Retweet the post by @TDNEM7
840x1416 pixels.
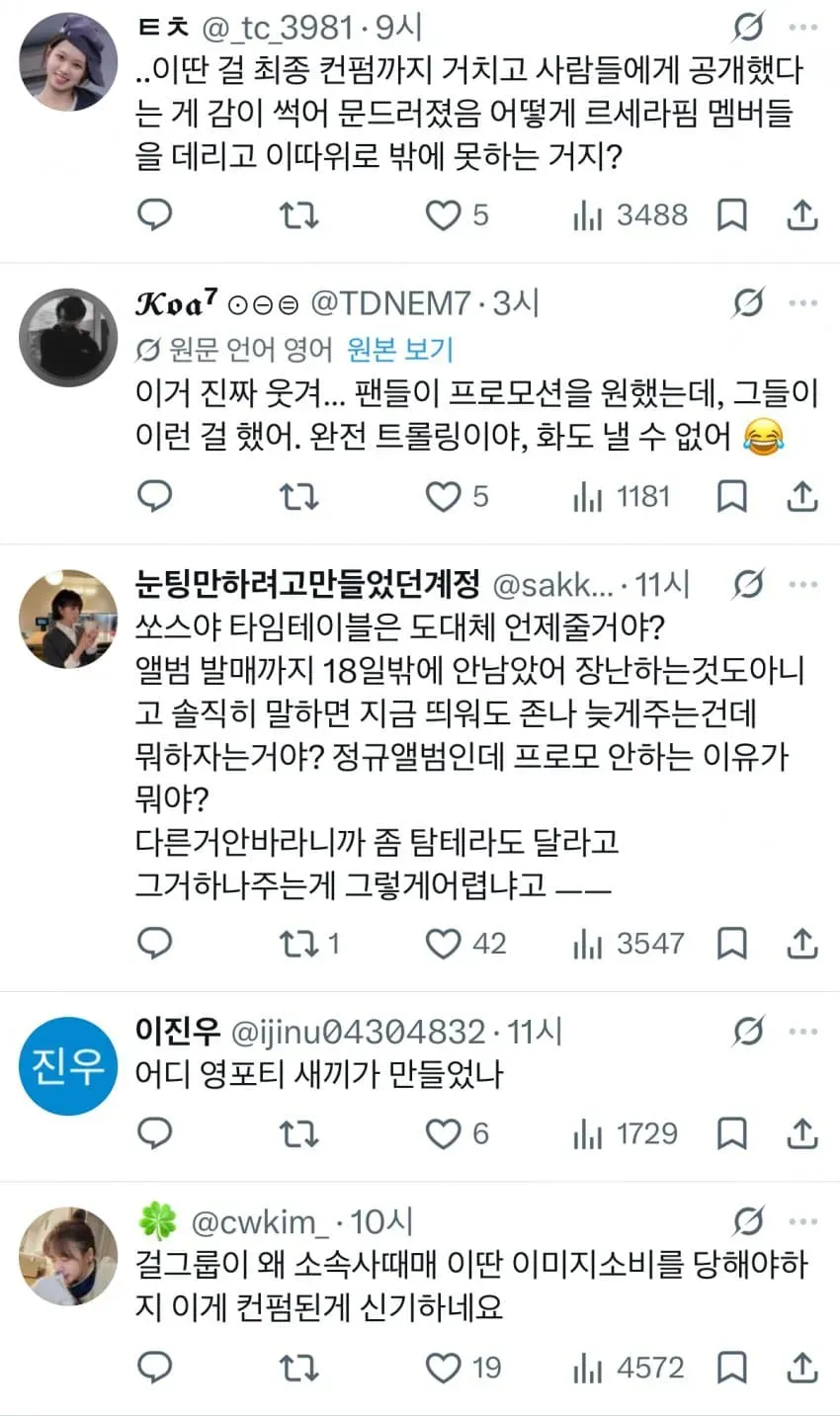click(x=298, y=496)
